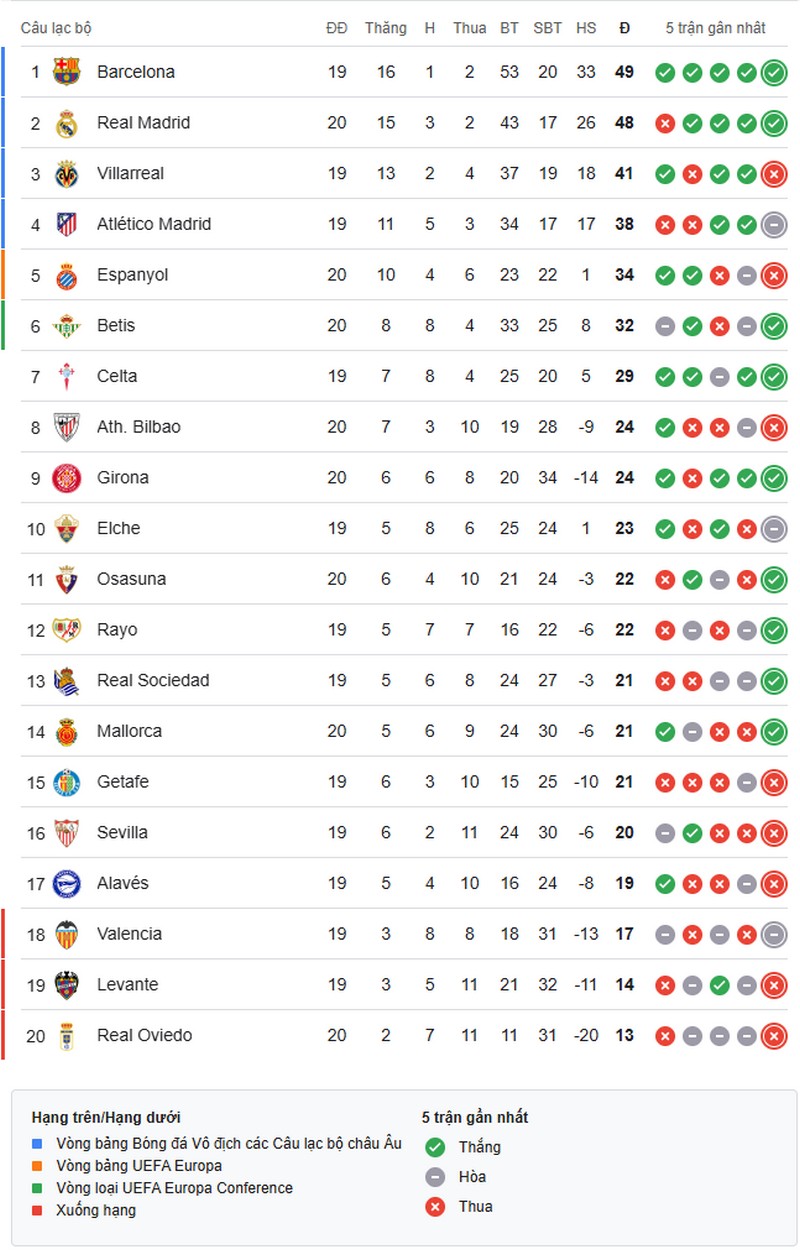Click Valencia's gray draw indicator
Viewport: 800px width, 1250px height.
coord(664,934)
